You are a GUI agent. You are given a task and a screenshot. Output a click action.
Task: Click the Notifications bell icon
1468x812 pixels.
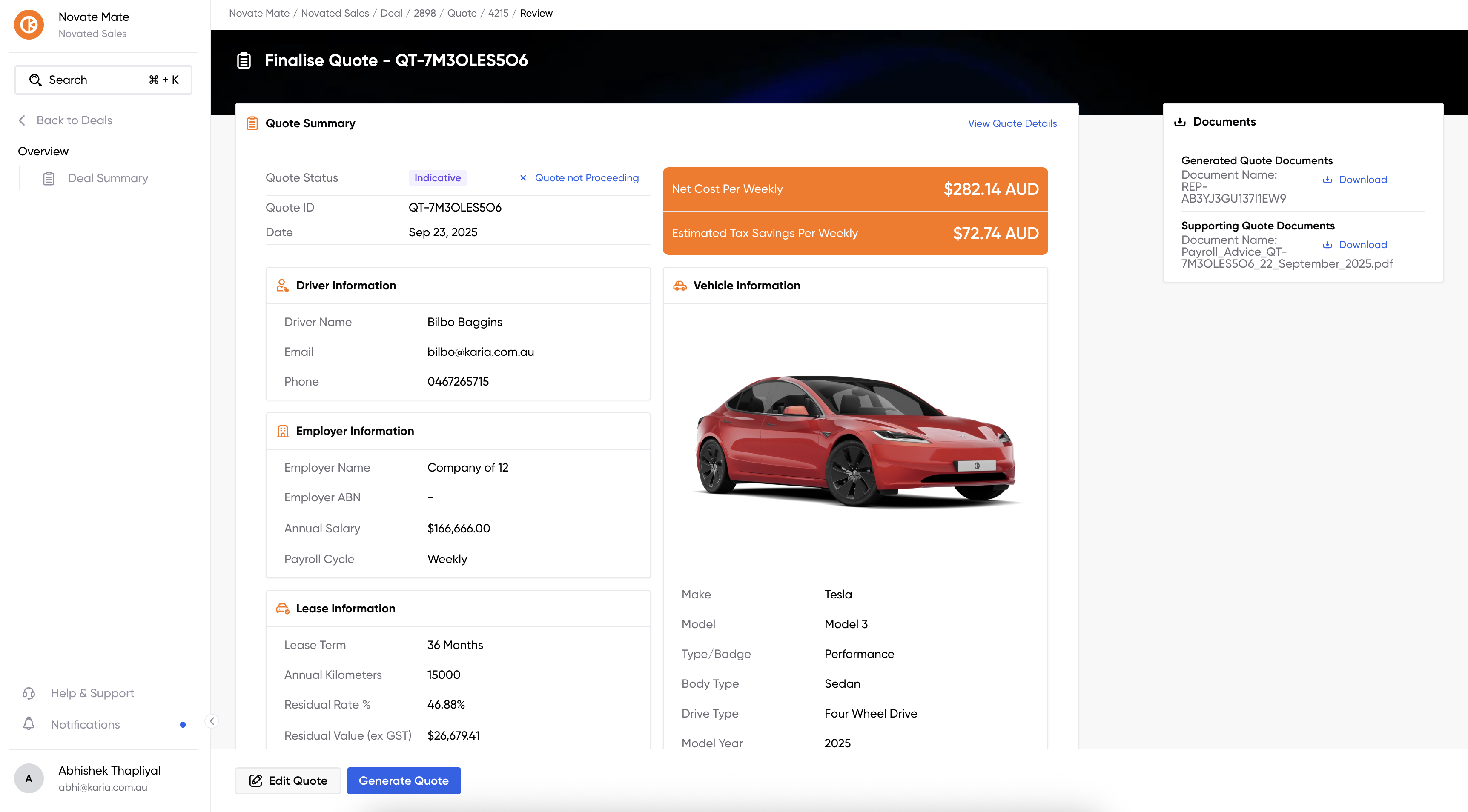tap(29, 723)
